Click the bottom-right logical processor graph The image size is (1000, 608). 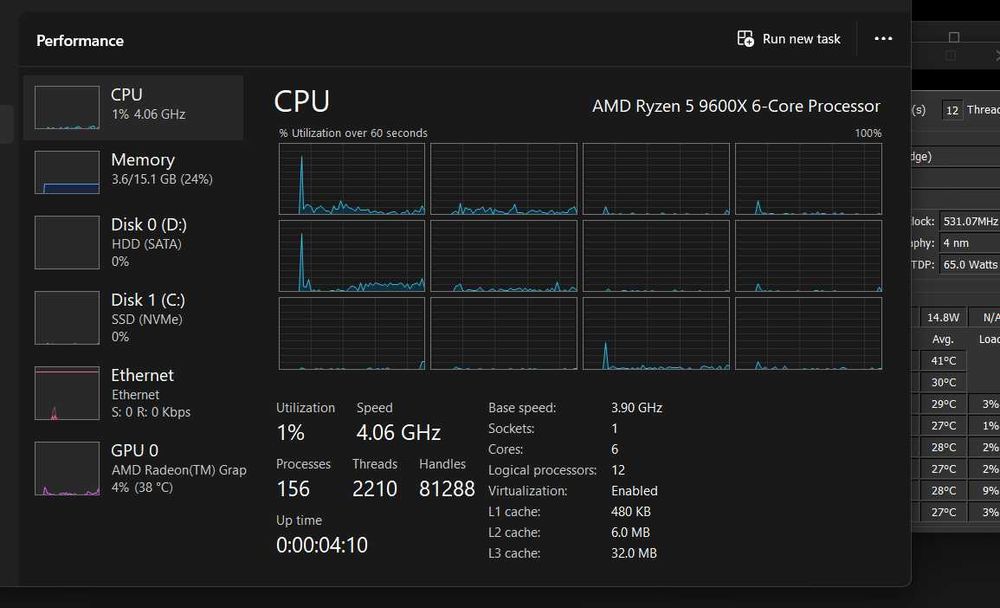(808, 333)
